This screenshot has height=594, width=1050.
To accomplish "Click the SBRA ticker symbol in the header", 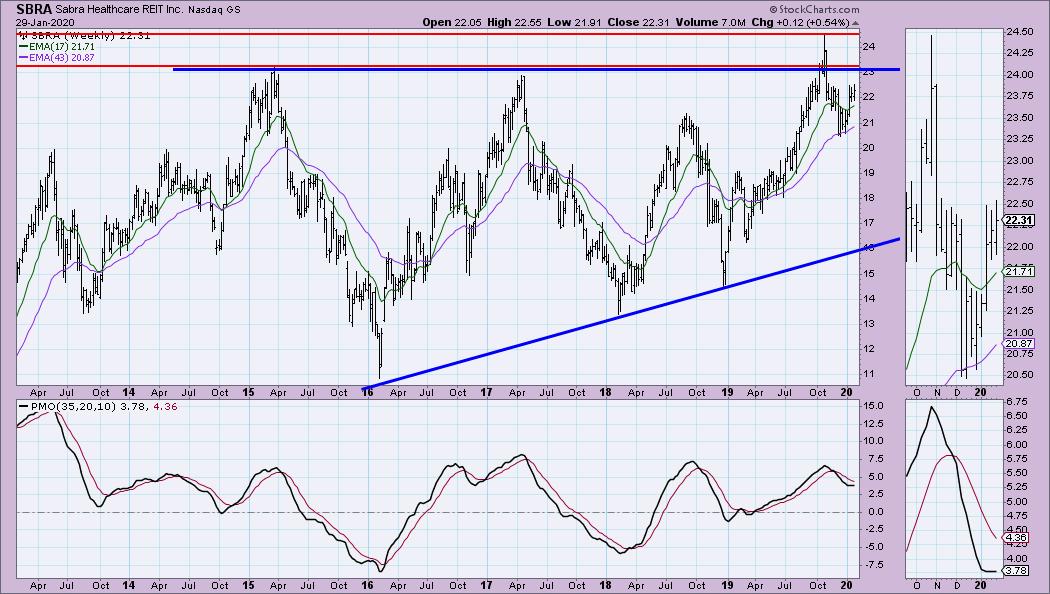I will point(34,9).
